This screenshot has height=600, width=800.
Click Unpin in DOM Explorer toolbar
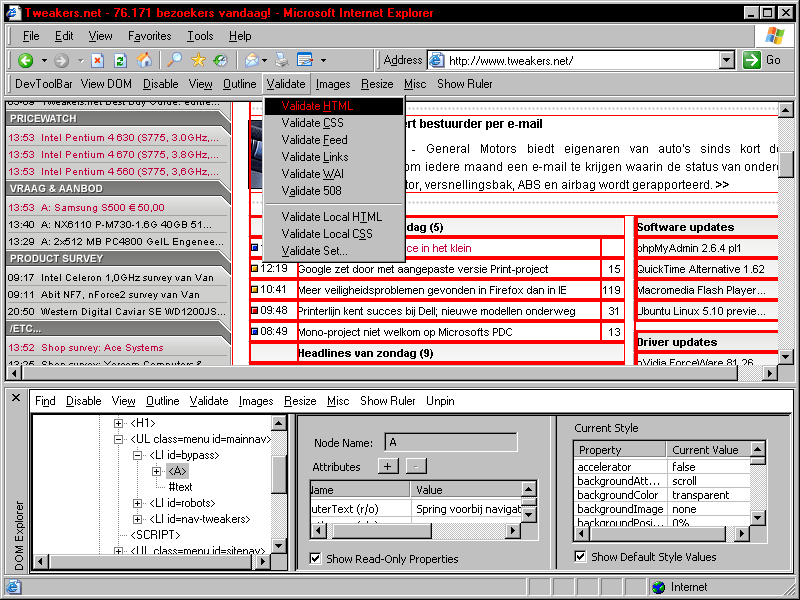440,401
